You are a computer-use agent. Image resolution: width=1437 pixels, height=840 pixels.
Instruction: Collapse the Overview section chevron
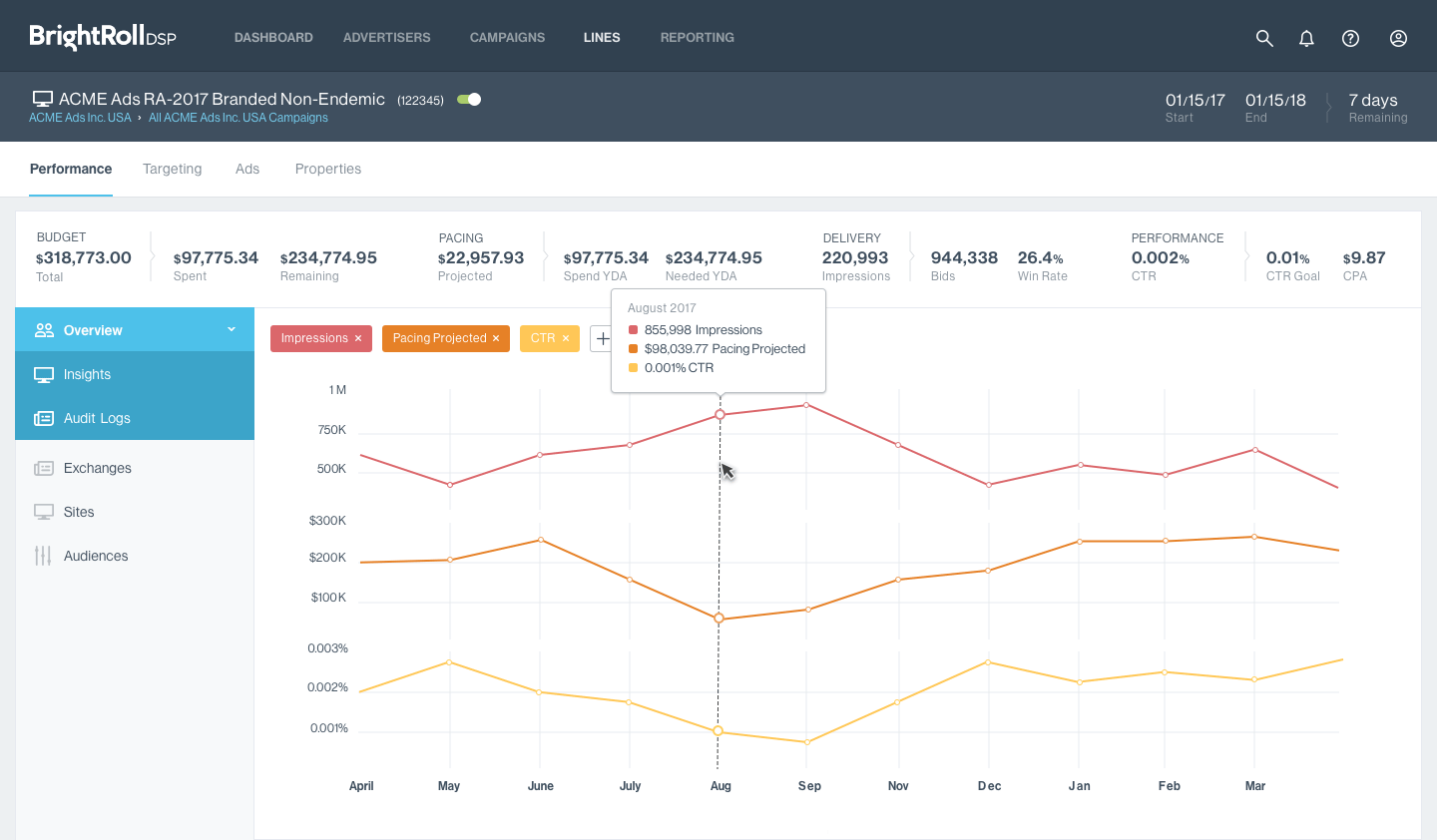tap(232, 330)
